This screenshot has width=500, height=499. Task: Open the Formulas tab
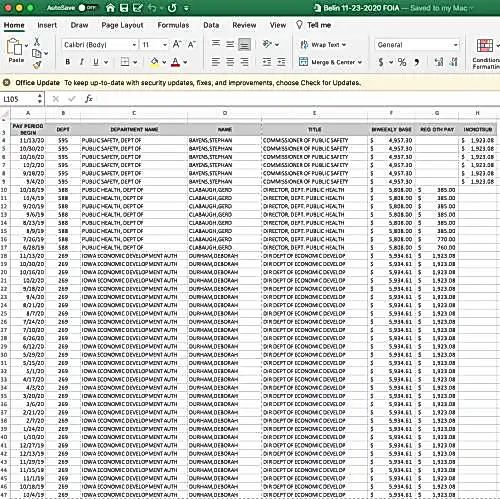coord(173,25)
